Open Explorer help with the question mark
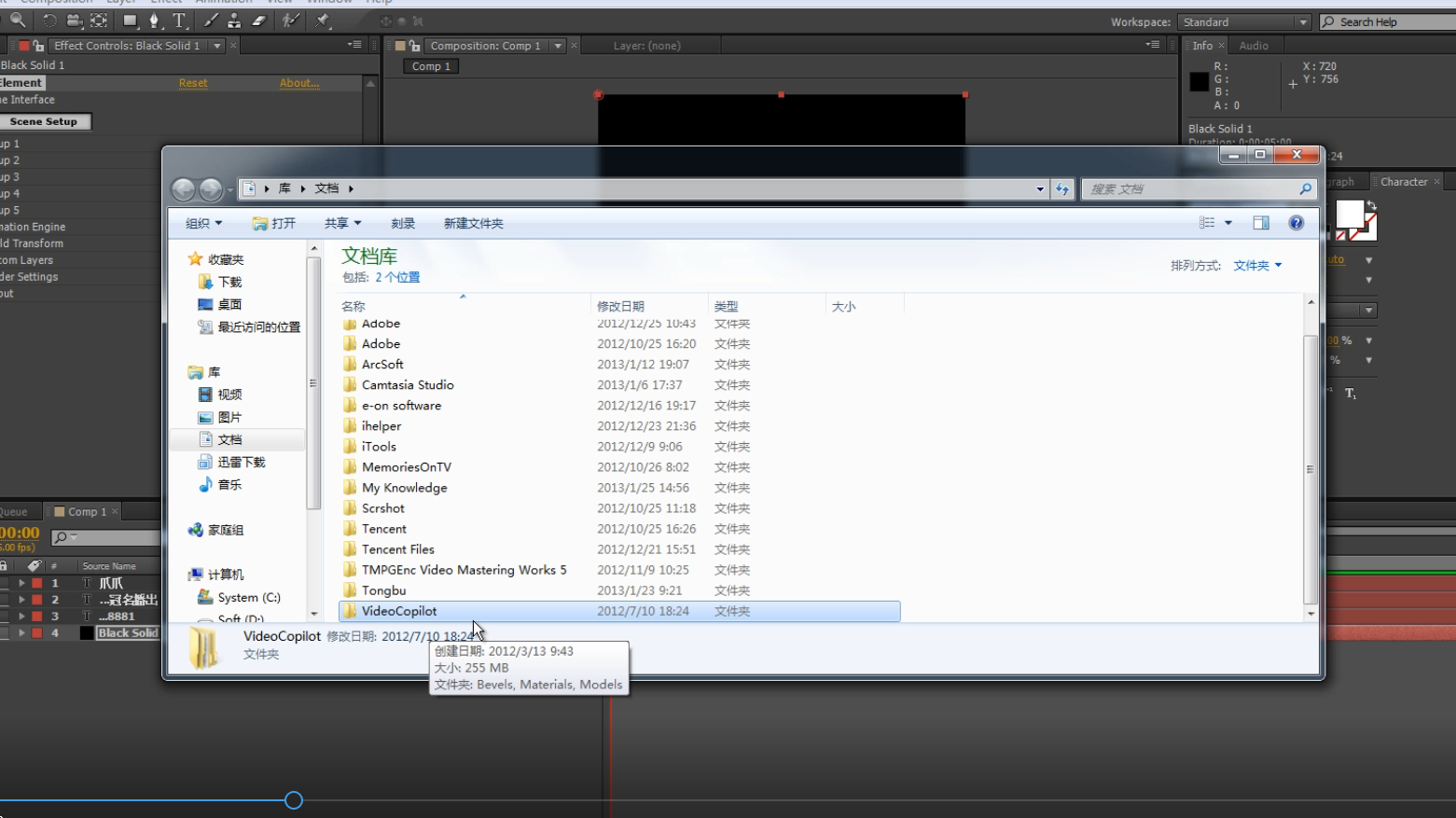The height and width of the screenshot is (818, 1456). tap(1296, 223)
